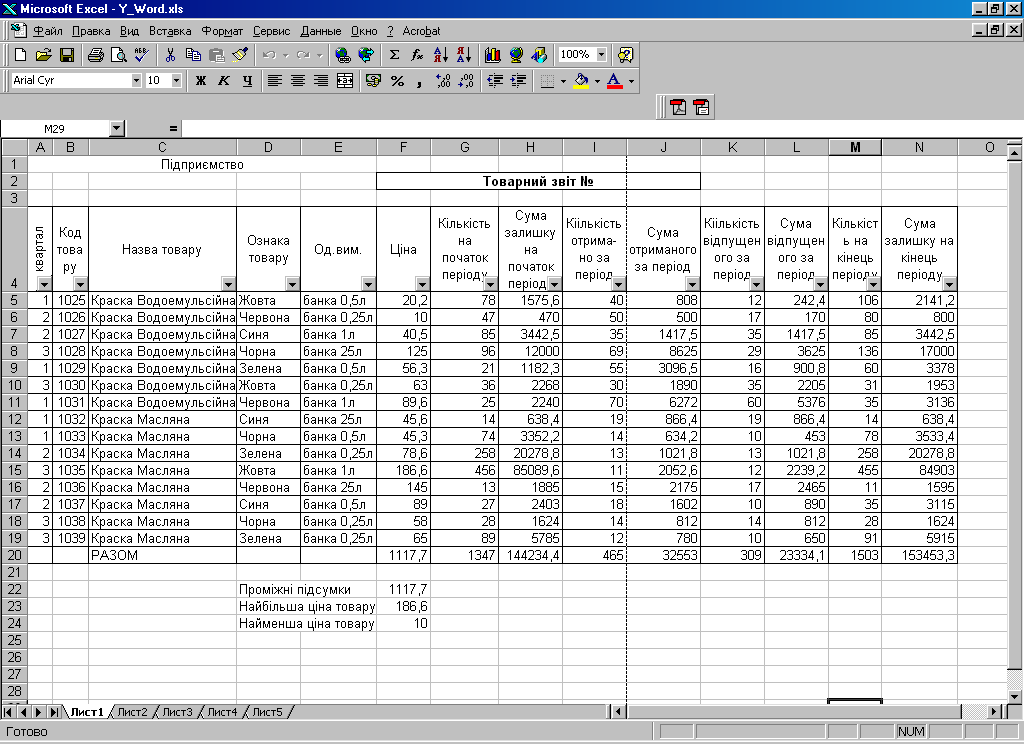Click the formula bar input field
Viewport: 1024px width, 744px height.
pyautogui.click(x=601, y=129)
